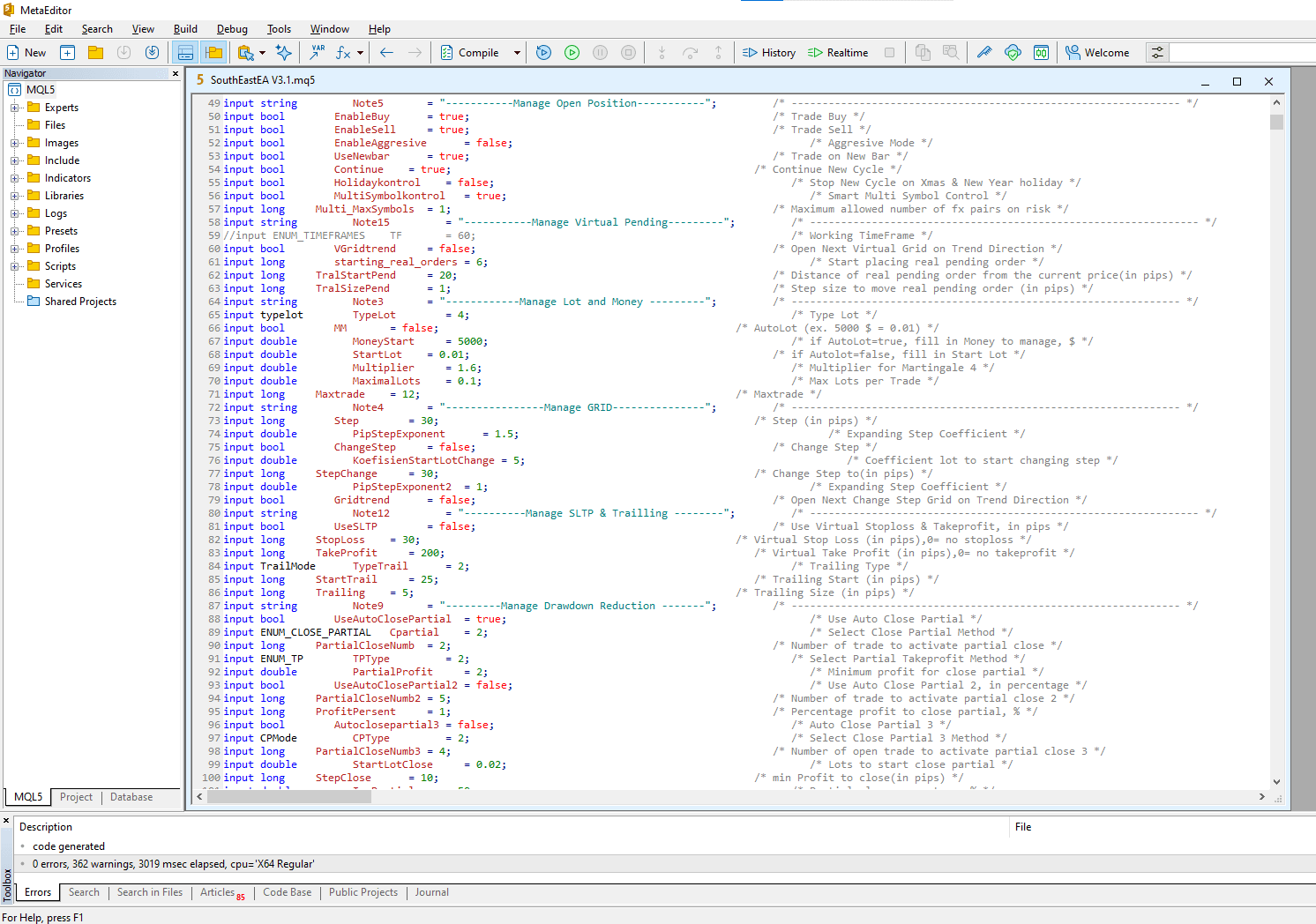Viewport: 1316px width, 924px height.
Task: Click the MQL5 root item in Navigator
Action: pyautogui.click(x=41, y=90)
